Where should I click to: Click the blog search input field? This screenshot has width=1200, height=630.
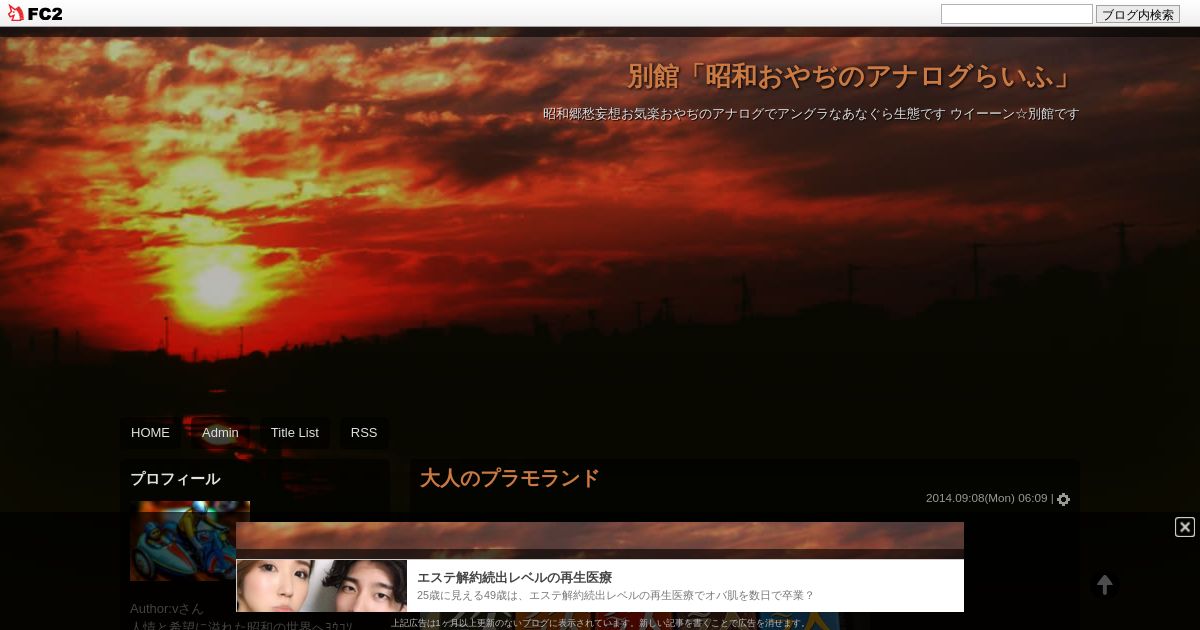[x=1016, y=14]
